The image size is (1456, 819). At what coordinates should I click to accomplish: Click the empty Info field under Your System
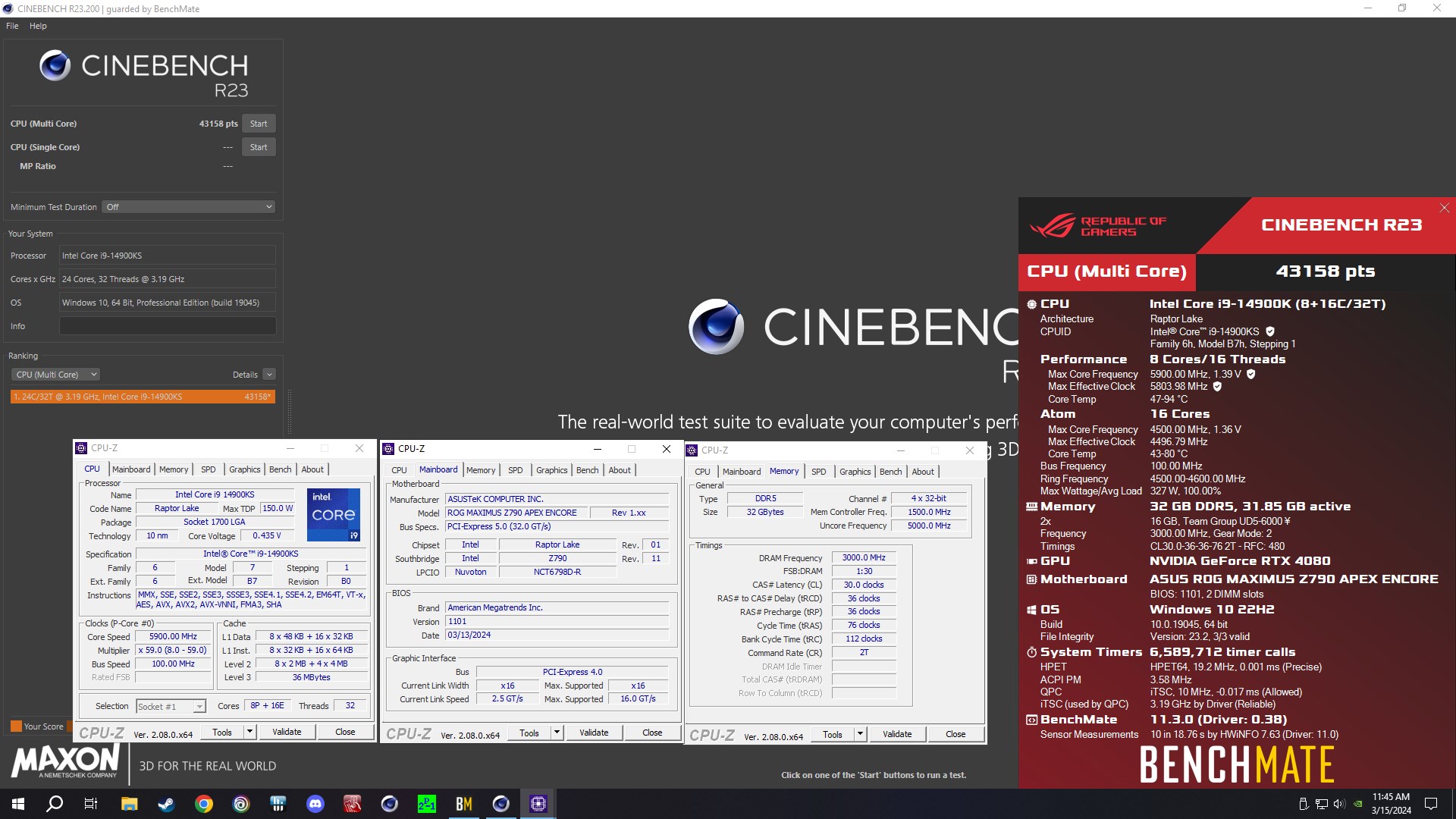point(168,326)
